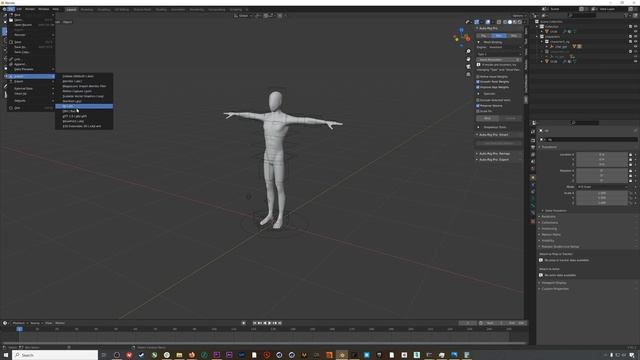Choose FBX (.fbx) in Import submenu
The width and height of the screenshot is (640, 360).
pyautogui.click(x=84, y=111)
